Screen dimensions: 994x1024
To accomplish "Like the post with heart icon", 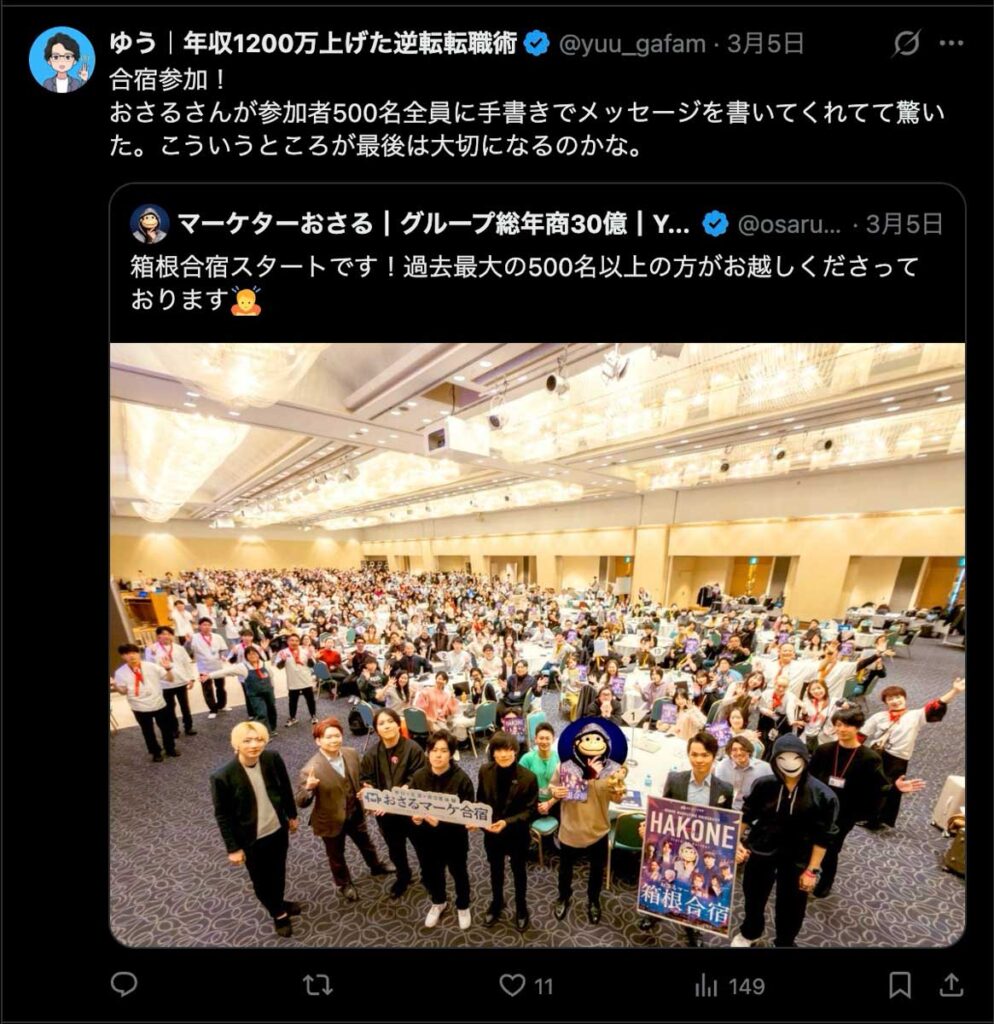I will (512, 985).
